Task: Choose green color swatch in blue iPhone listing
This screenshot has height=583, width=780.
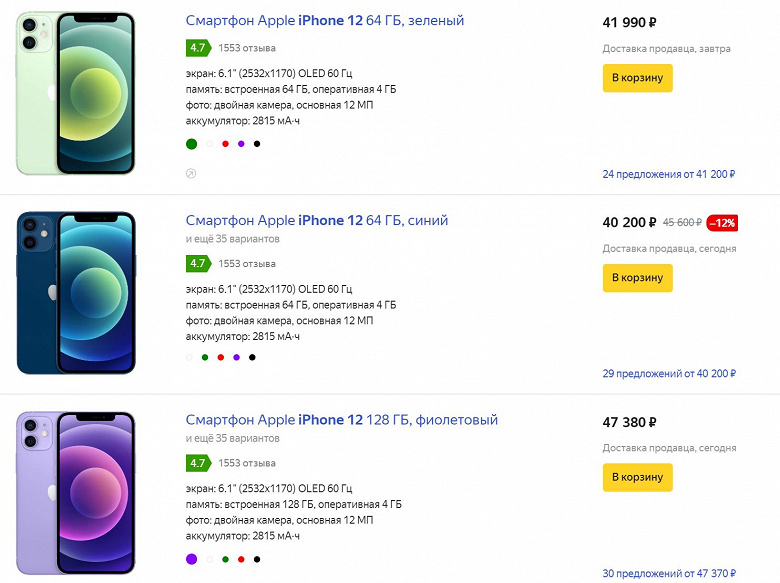Action: (205, 357)
